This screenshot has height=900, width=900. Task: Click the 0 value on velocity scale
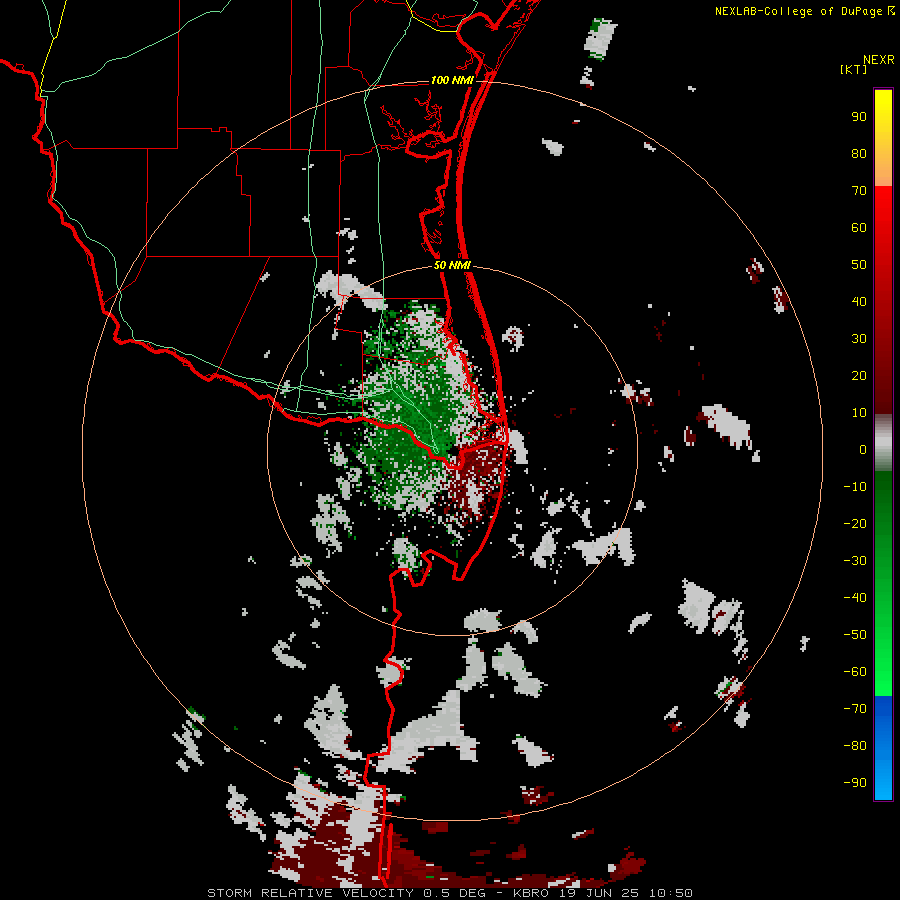click(863, 450)
